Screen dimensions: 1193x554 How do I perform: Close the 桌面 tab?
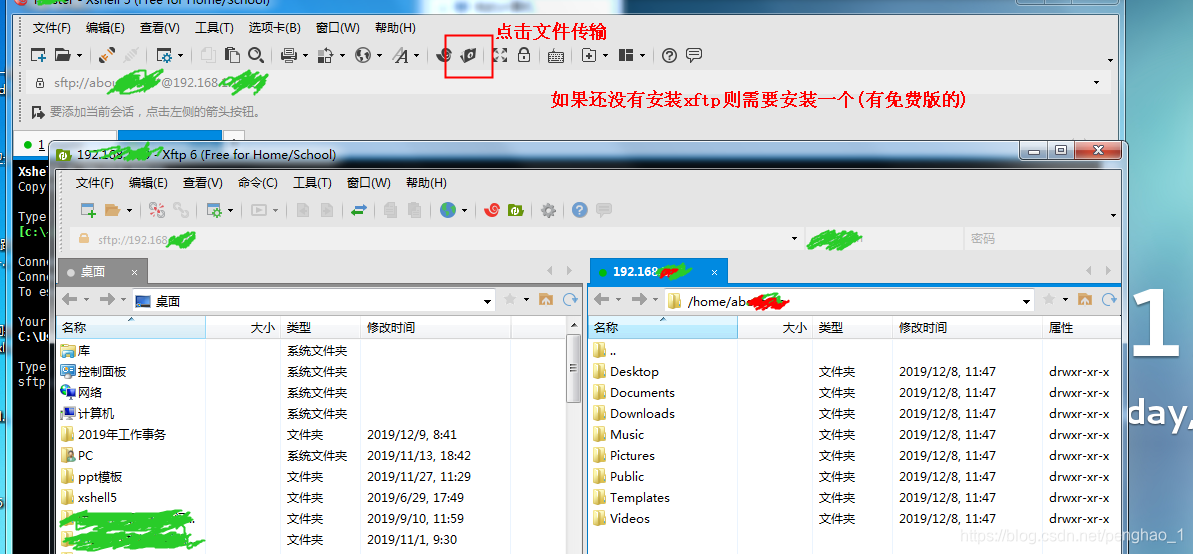pyautogui.click(x=135, y=272)
